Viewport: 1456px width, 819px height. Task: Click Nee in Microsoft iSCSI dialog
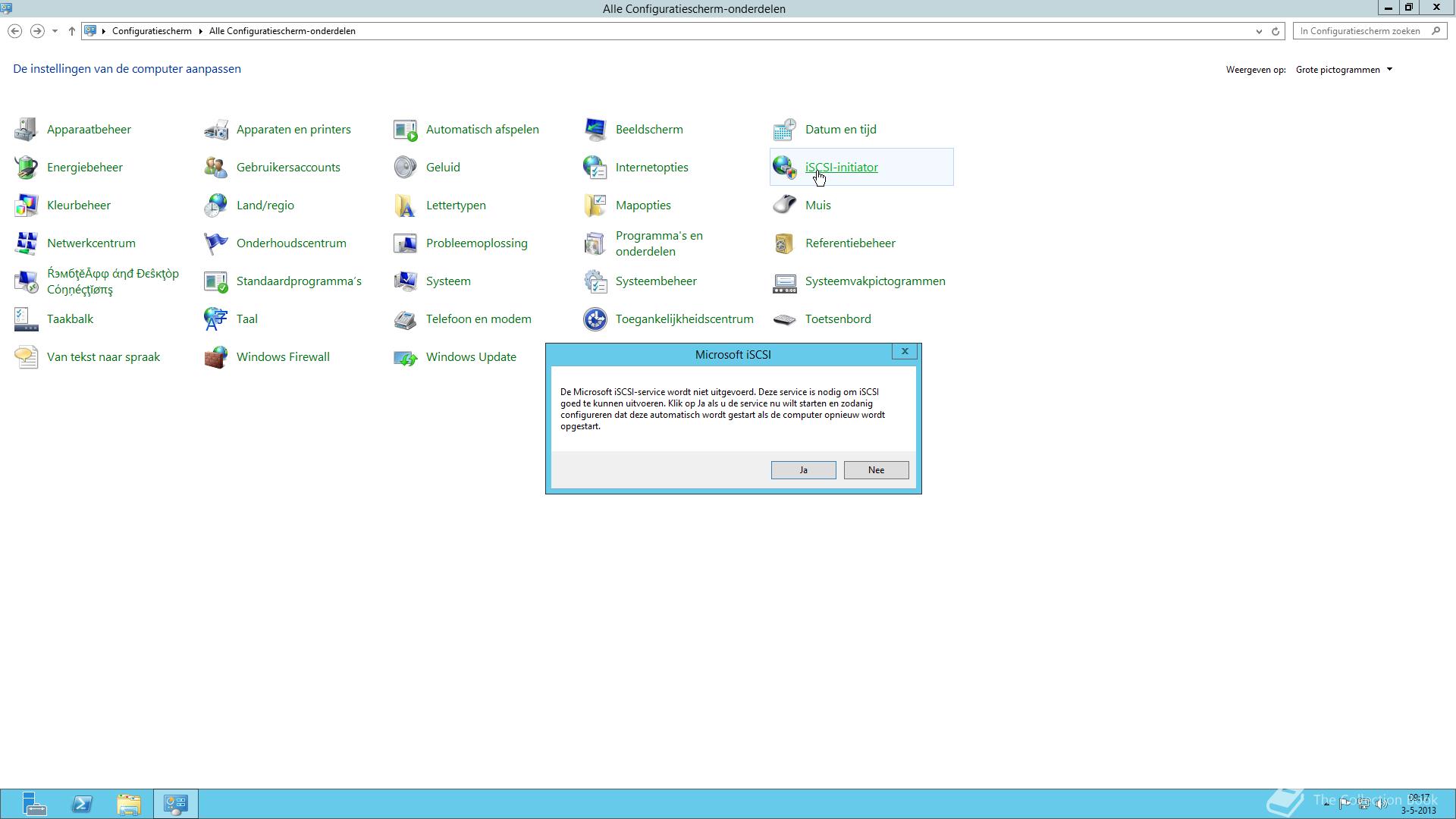tap(876, 470)
